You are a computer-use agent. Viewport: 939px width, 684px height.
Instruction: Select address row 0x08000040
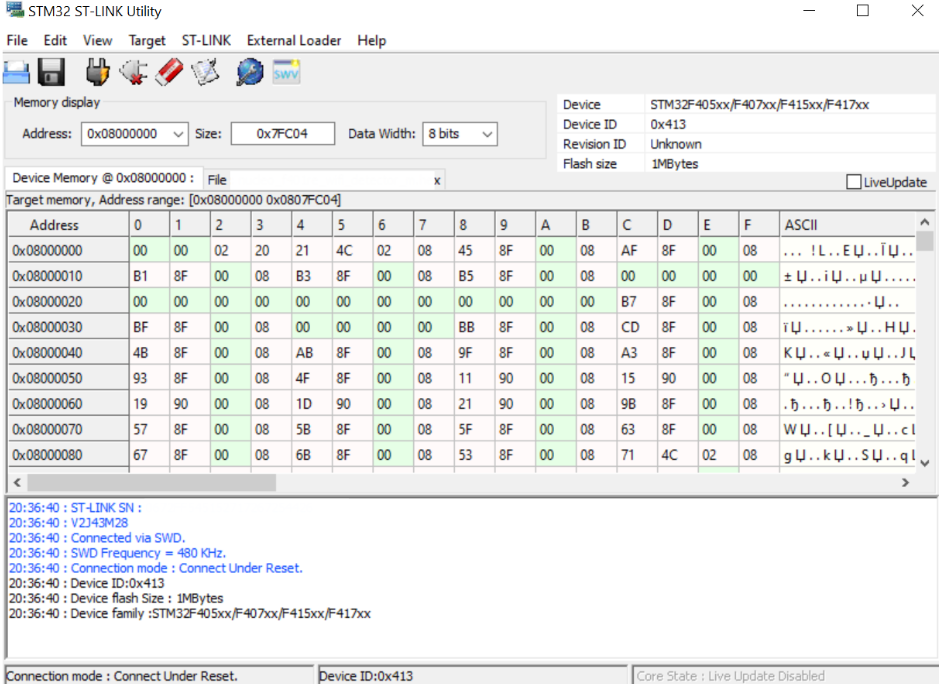68,353
